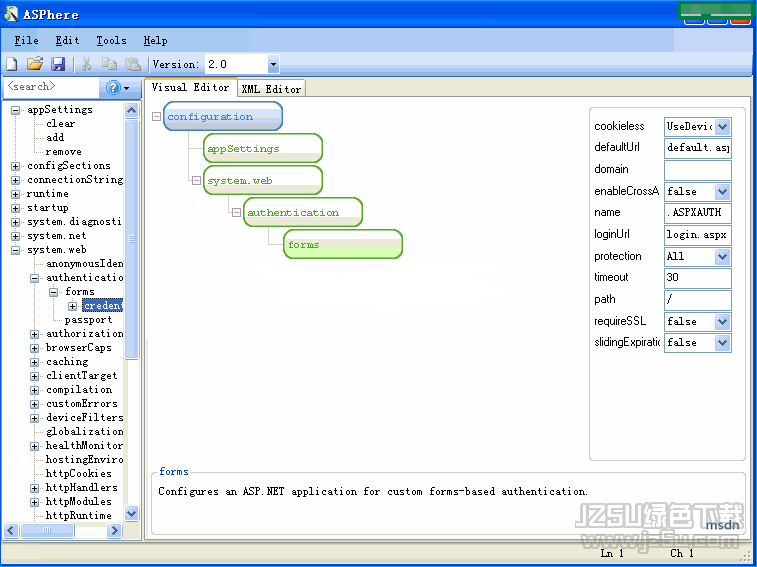Image resolution: width=757 pixels, height=567 pixels.
Task: Select the forms box in the diagram
Action: 343,244
